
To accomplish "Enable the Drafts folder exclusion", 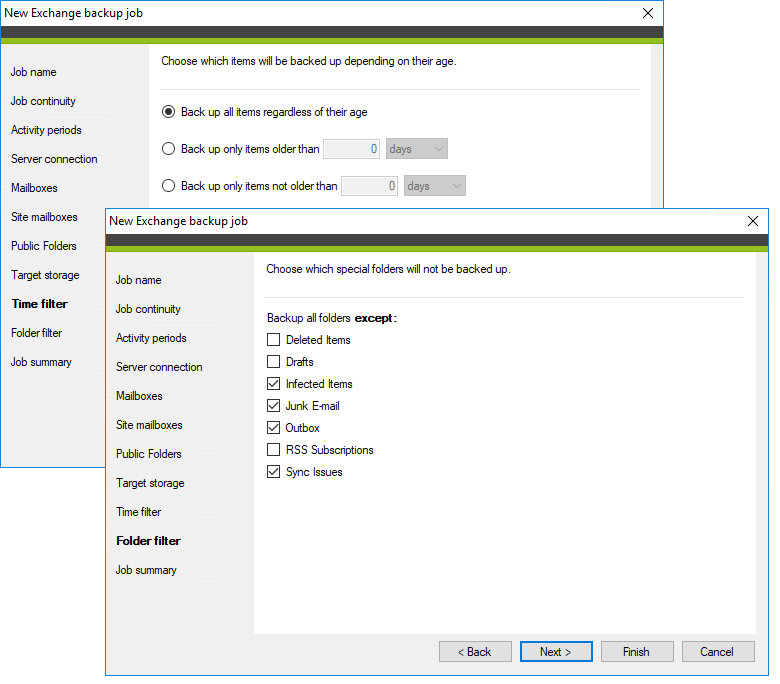I will (274, 362).
